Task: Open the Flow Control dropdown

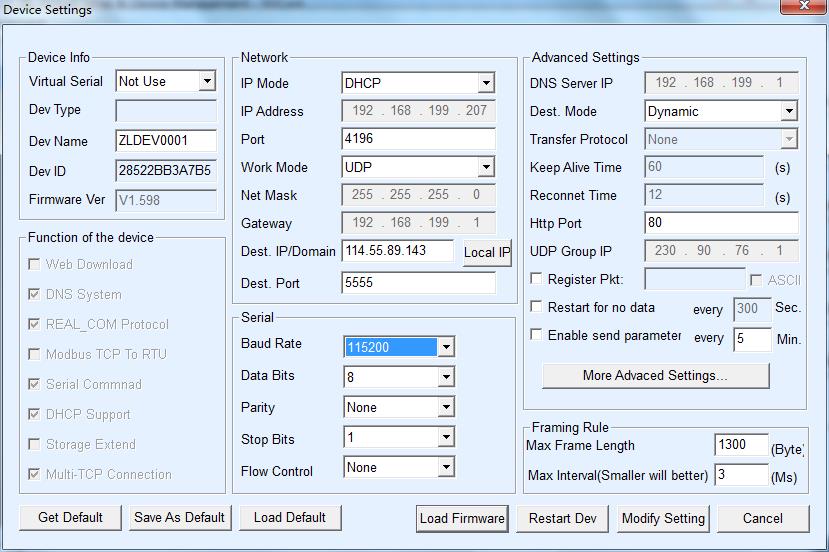Action: coord(446,467)
